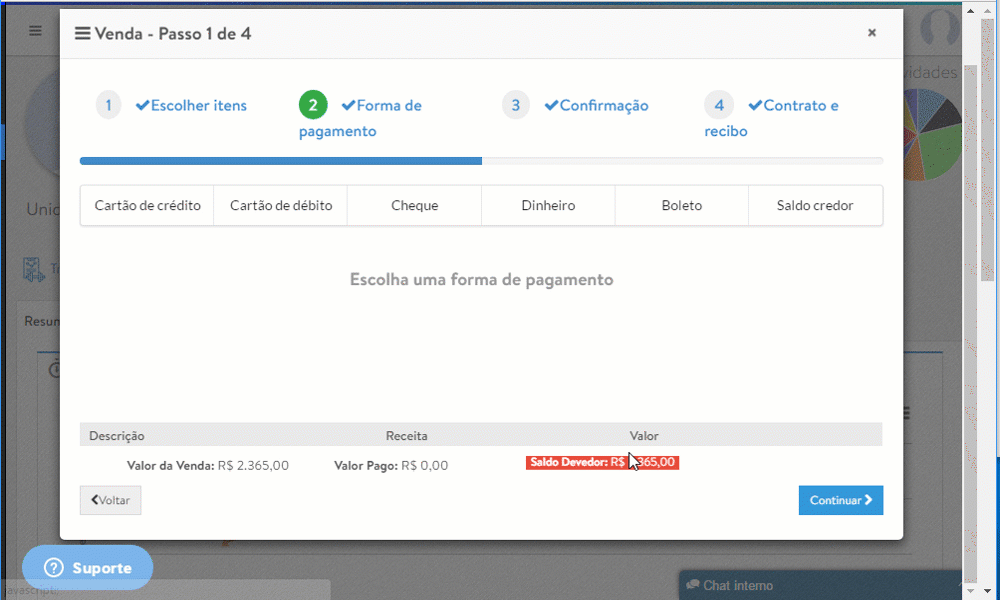Select the Boleto payment tab

(x=682, y=204)
